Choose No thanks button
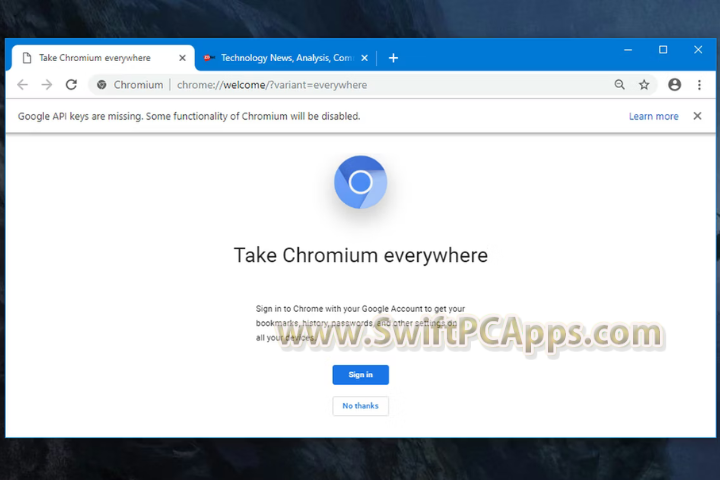The image size is (720, 480). point(360,406)
